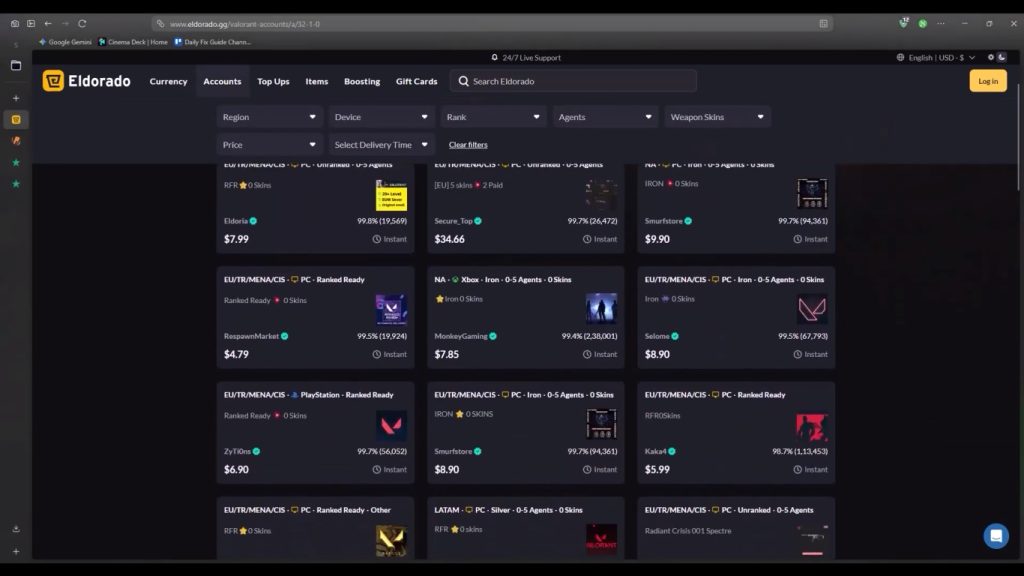Open the reader view icon in address bar

[x=824, y=24]
